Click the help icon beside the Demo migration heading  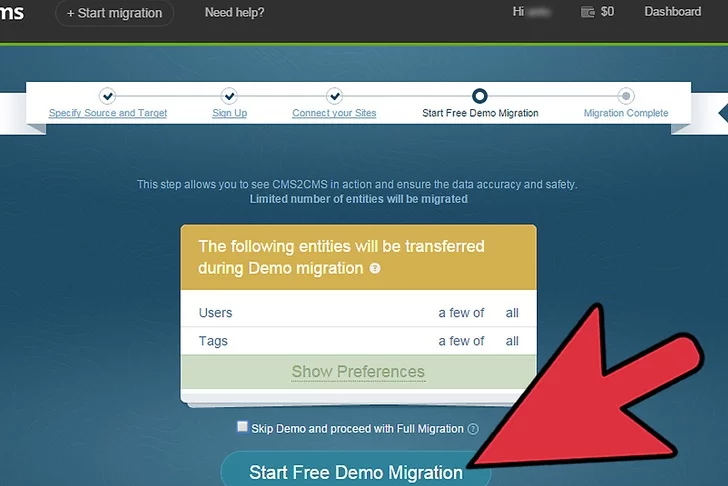(375, 269)
